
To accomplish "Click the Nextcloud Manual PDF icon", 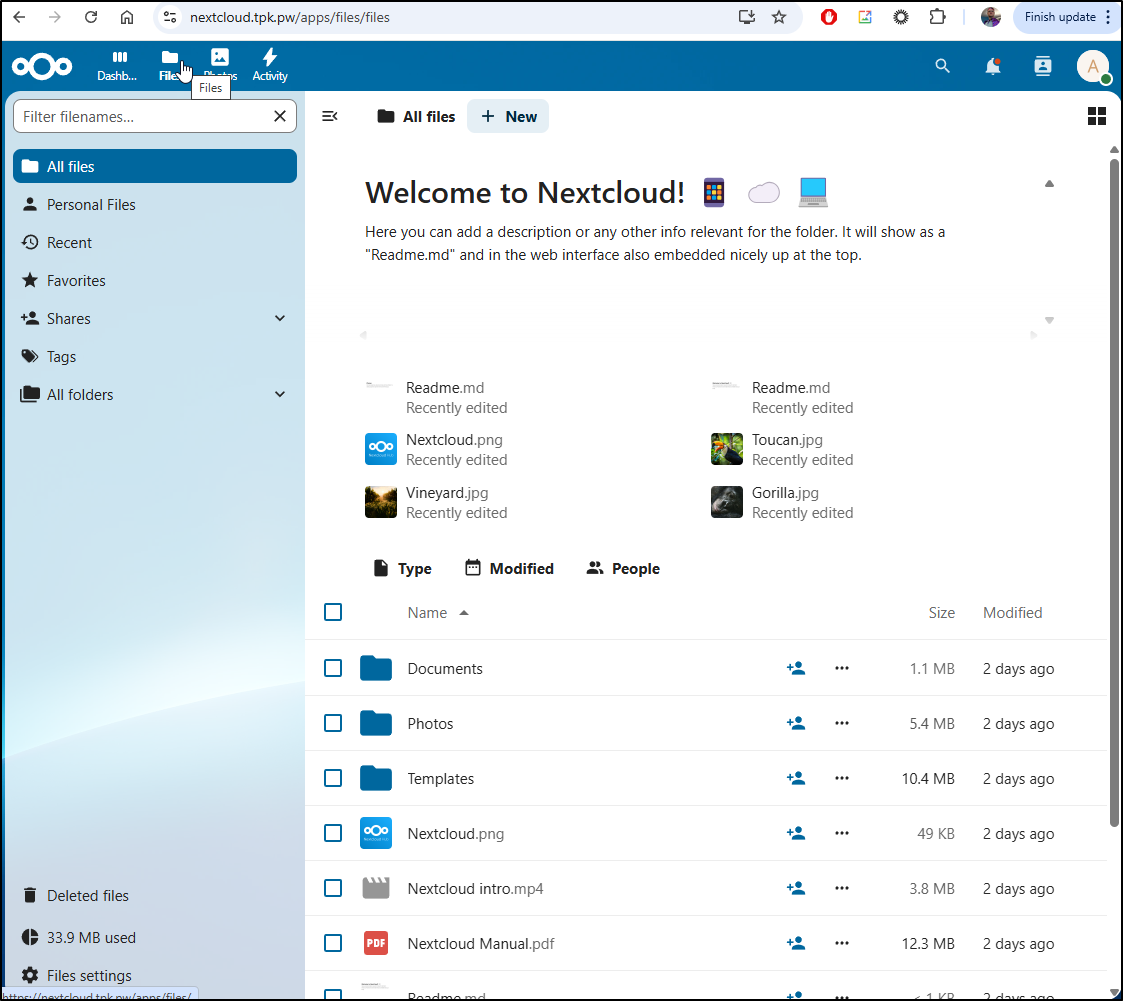I will point(376,944).
